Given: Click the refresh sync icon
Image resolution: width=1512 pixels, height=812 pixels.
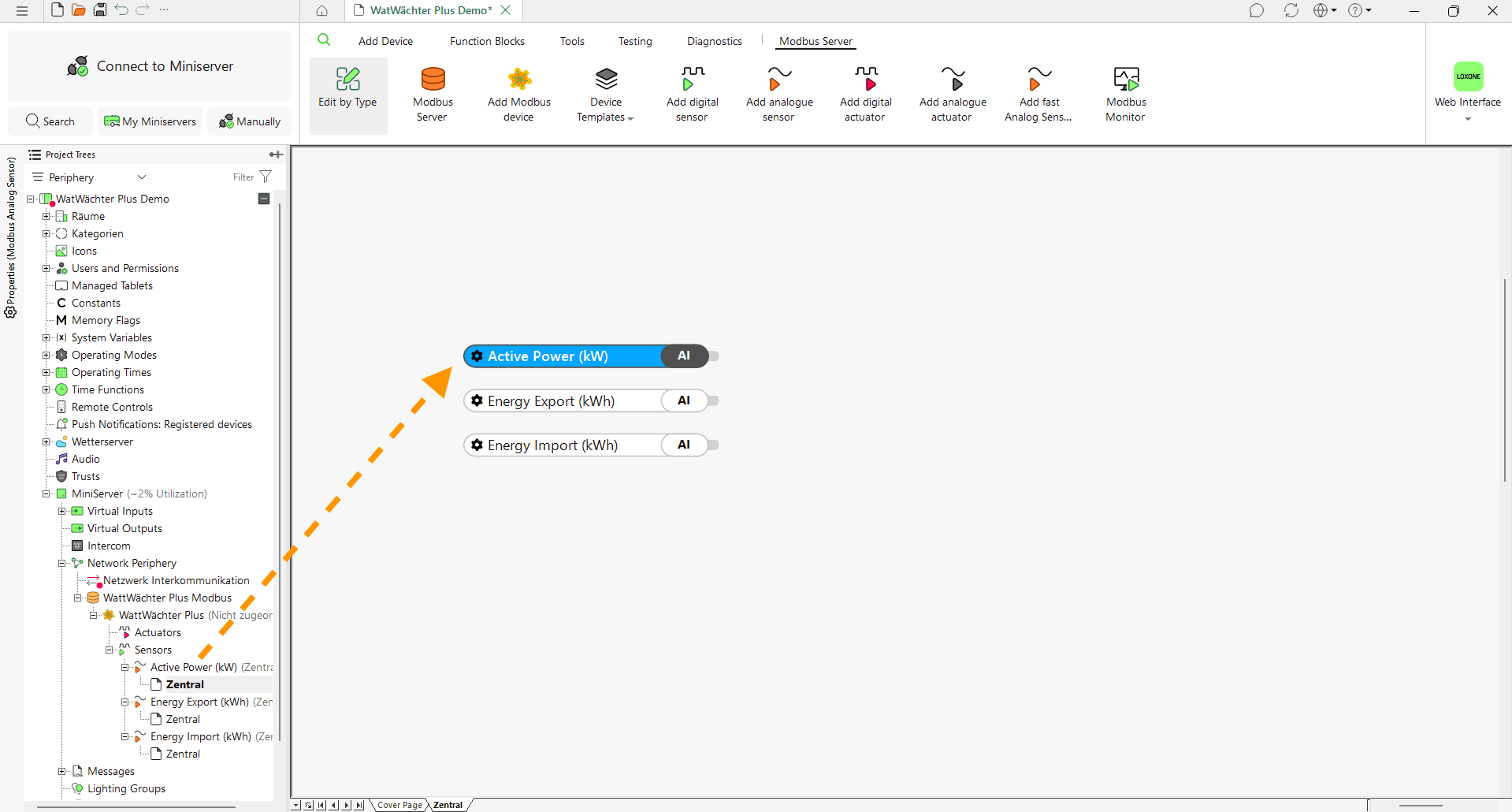Looking at the screenshot, I should pyautogui.click(x=1291, y=10).
